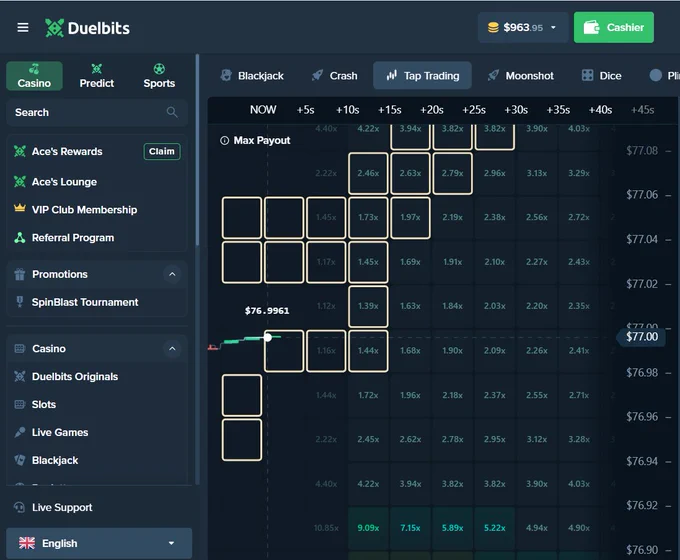Select the Dice game tab

click(x=602, y=76)
